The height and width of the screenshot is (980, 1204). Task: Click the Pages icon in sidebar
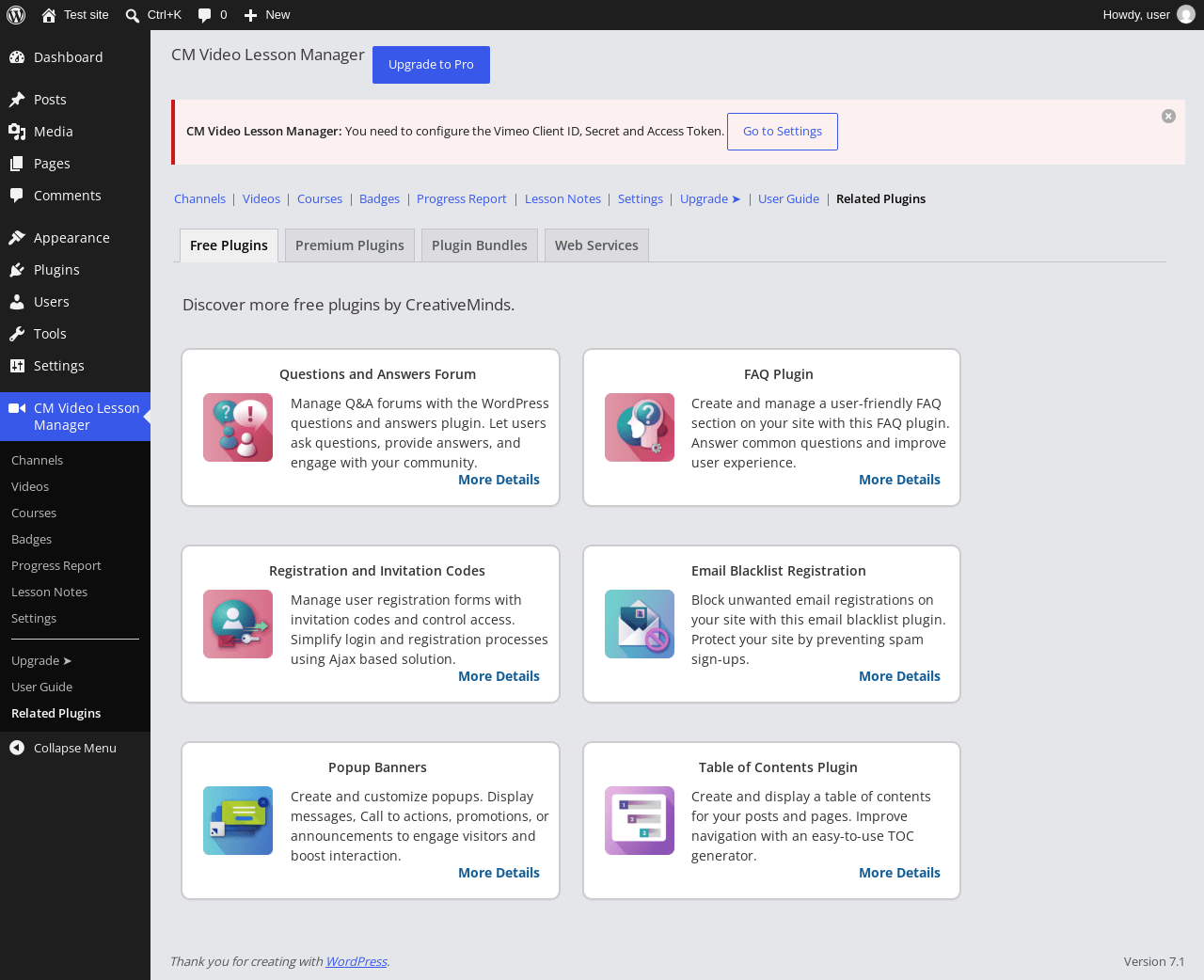pyautogui.click(x=17, y=164)
